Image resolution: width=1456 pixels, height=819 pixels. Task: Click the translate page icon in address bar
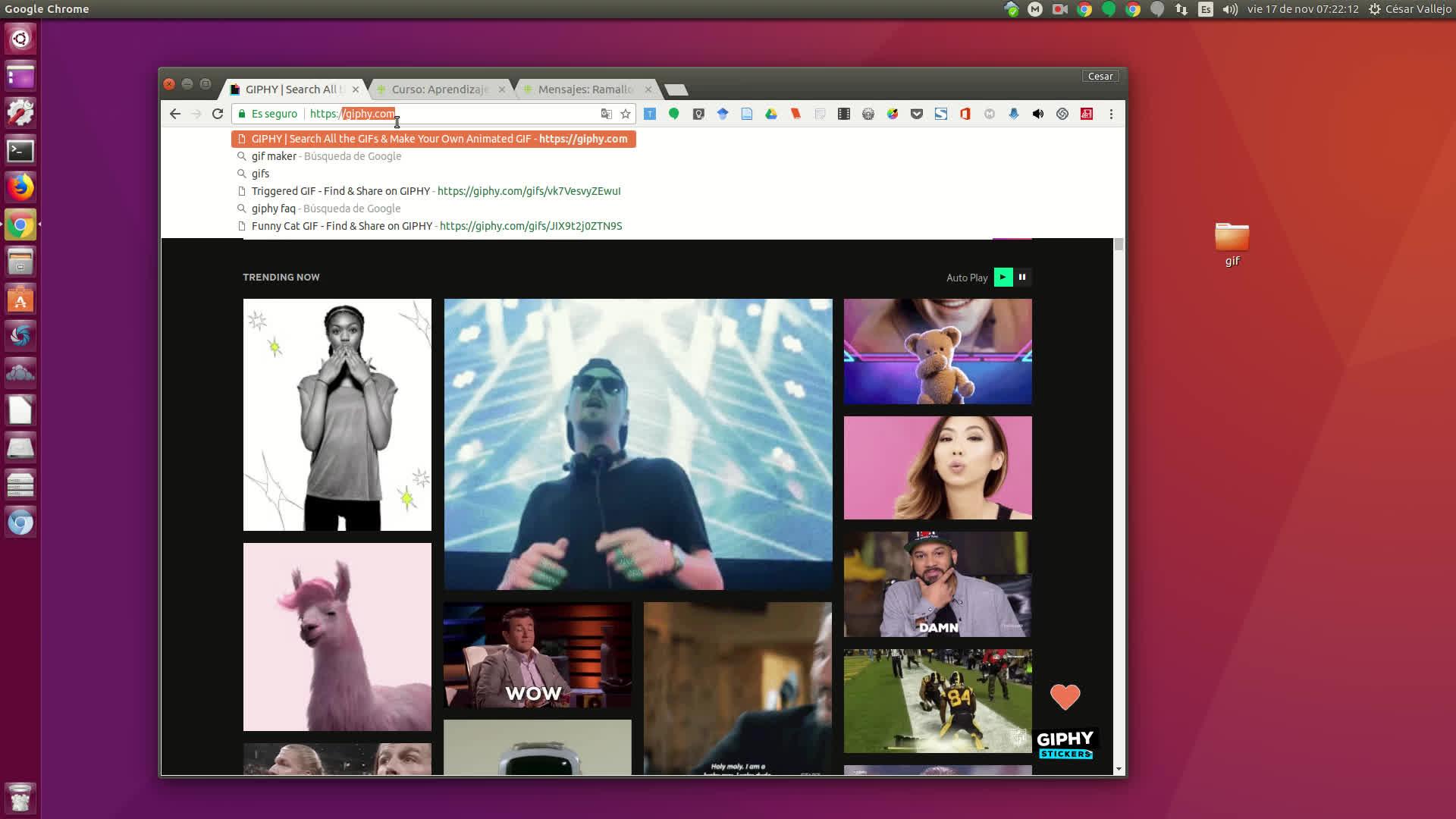[x=606, y=114]
